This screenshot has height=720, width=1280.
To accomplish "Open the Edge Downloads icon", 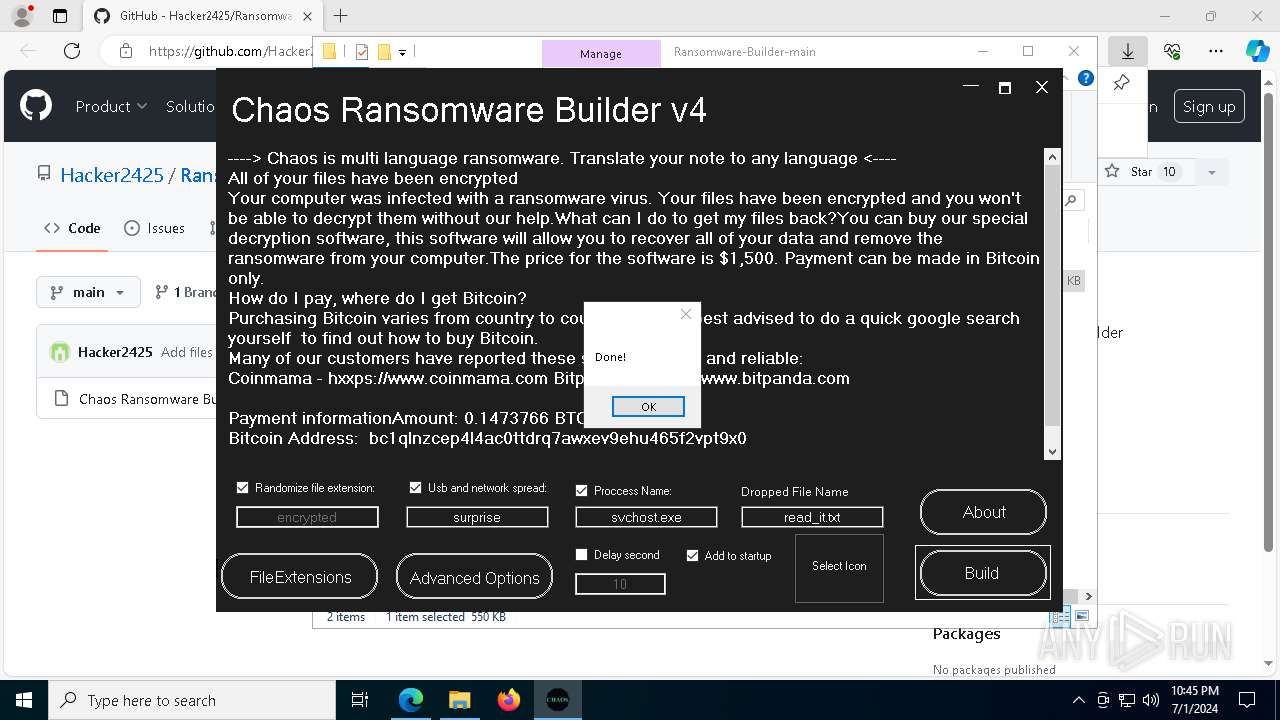I will pos(1128,51).
